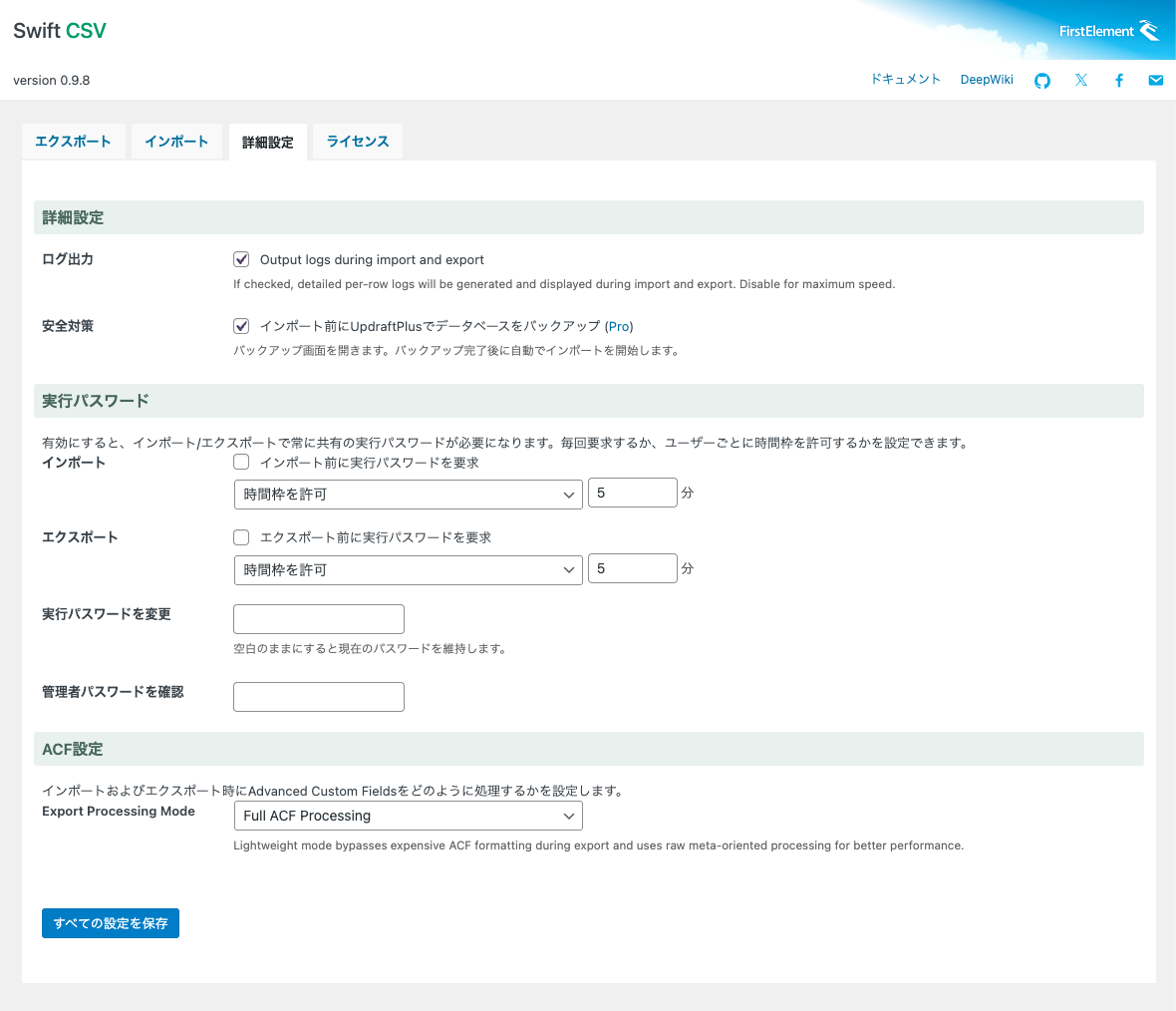This screenshot has width=1176, height=1011.
Task: Disable the UpdraftPlus backup before import checkbox
Action: click(241, 326)
